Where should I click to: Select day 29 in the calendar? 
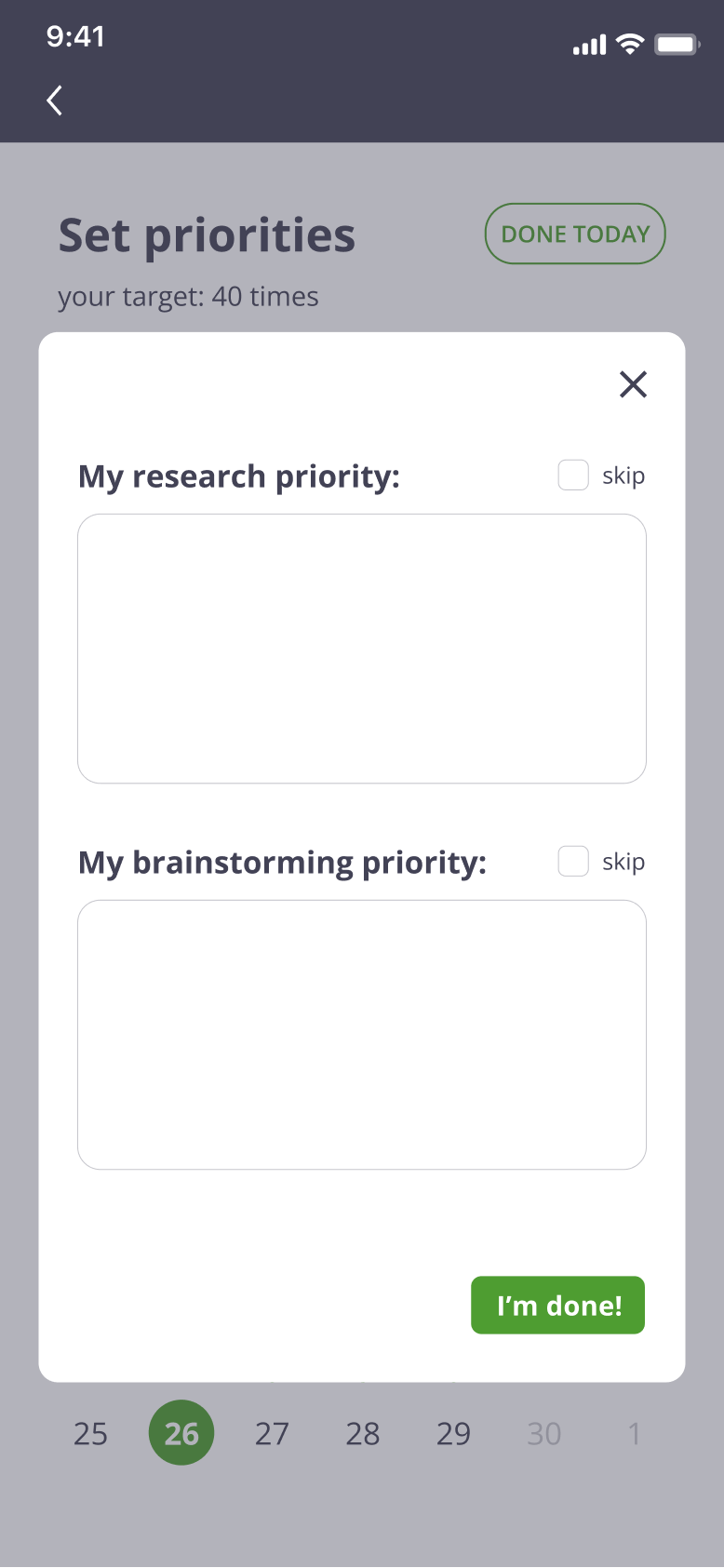pos(453,1434)
